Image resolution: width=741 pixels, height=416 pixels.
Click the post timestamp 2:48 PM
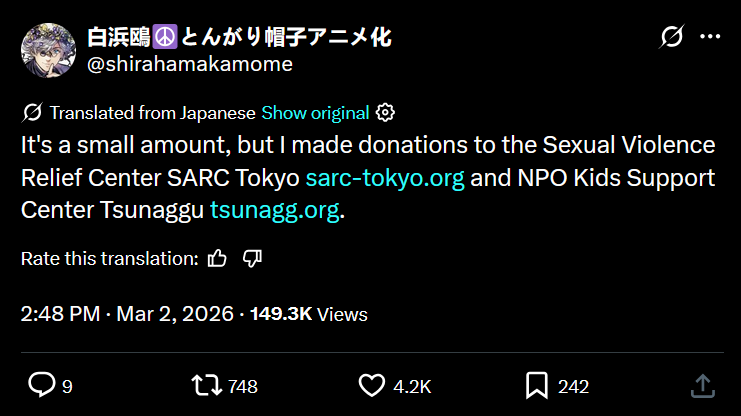coord(60,314)
